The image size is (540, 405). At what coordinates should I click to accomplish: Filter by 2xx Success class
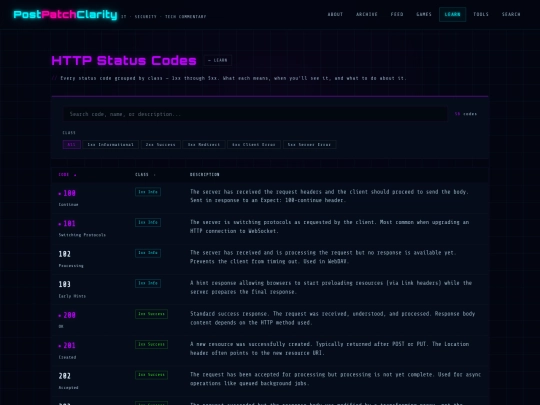[160, 145]
